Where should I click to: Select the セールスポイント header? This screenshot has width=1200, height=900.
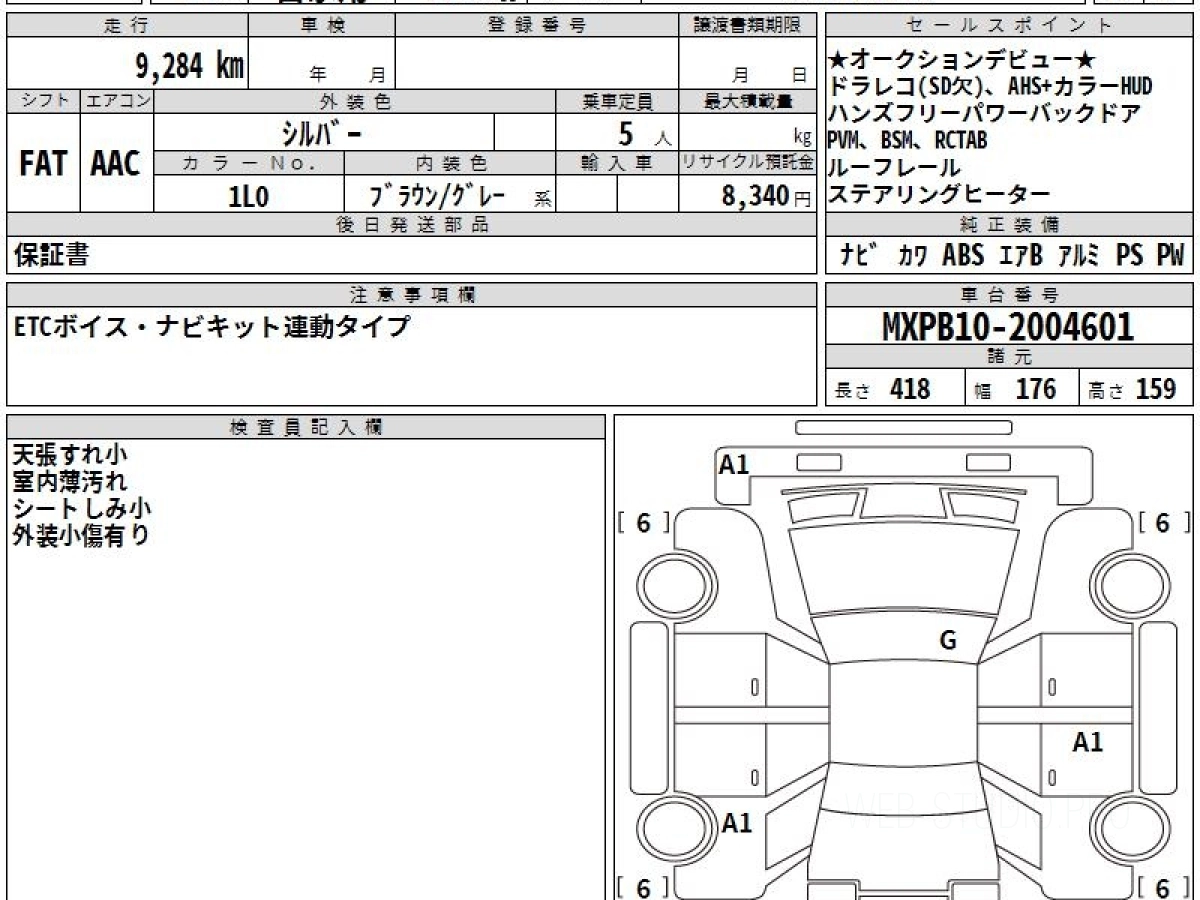1010,26
